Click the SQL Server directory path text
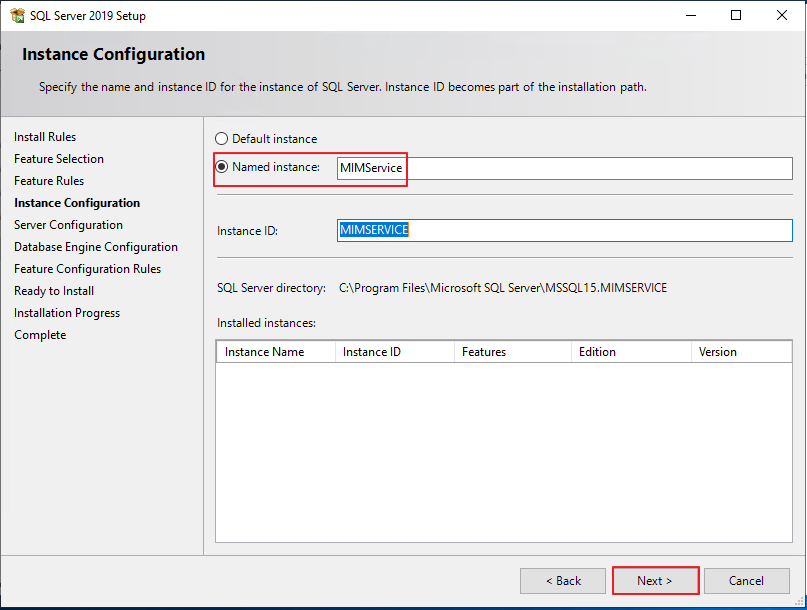The image size is (807, 610). pos(503,288)
